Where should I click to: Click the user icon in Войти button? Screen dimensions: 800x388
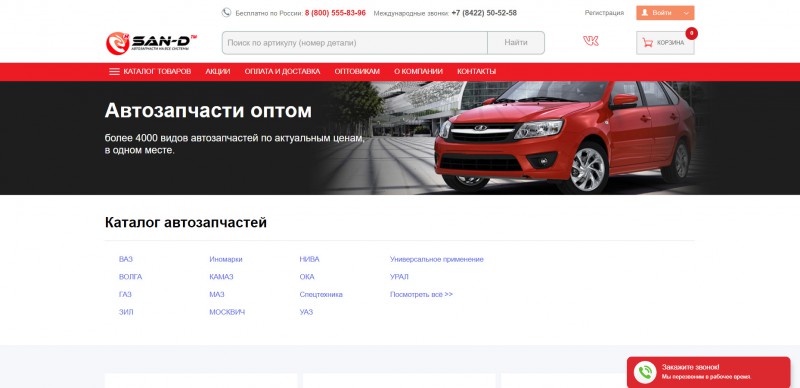(644, 13)
